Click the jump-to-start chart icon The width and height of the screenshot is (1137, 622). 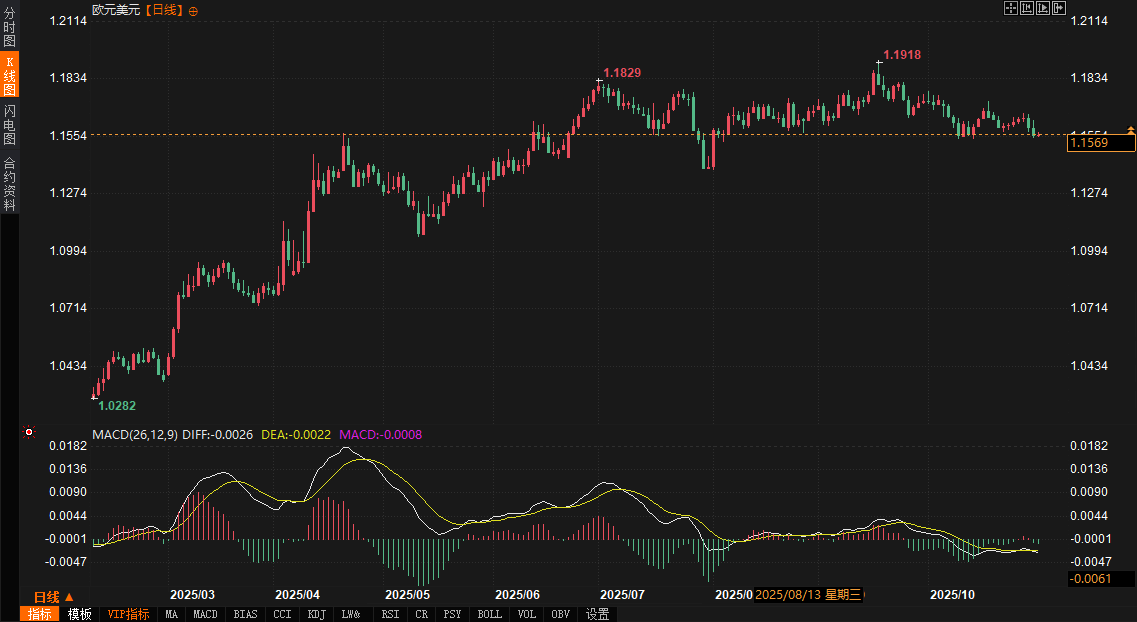click(x=1026, y=8)
